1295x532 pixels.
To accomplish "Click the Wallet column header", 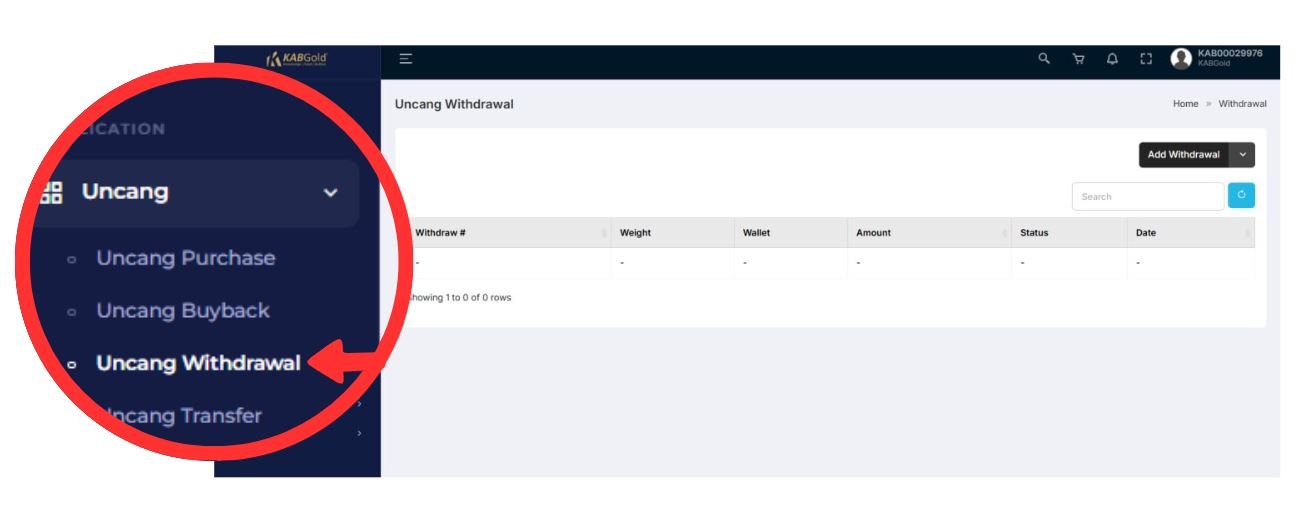I will pyautogui.click(x=791, y=233).
